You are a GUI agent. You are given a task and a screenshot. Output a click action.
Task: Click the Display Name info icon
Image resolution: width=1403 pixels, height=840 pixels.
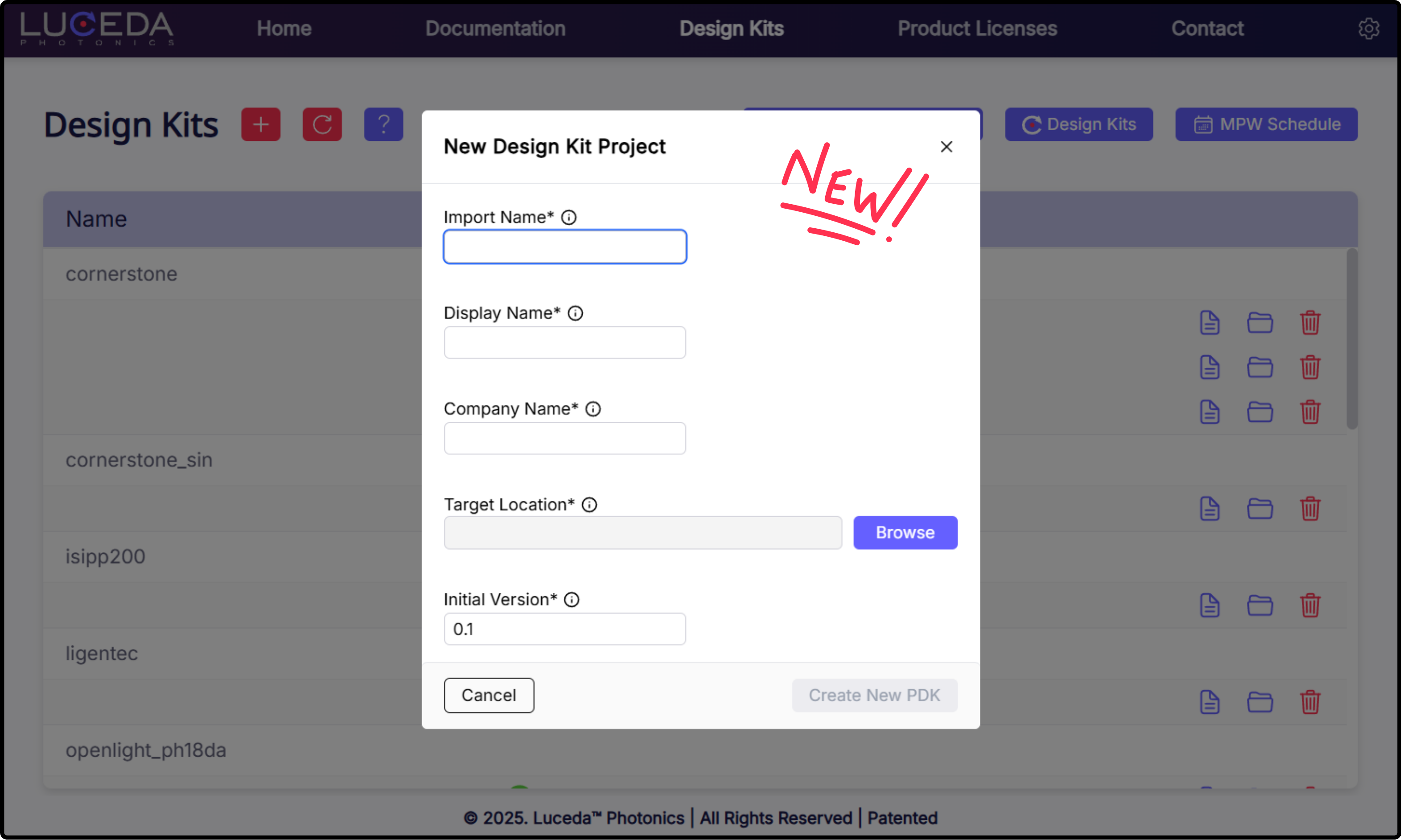[575, 313]
